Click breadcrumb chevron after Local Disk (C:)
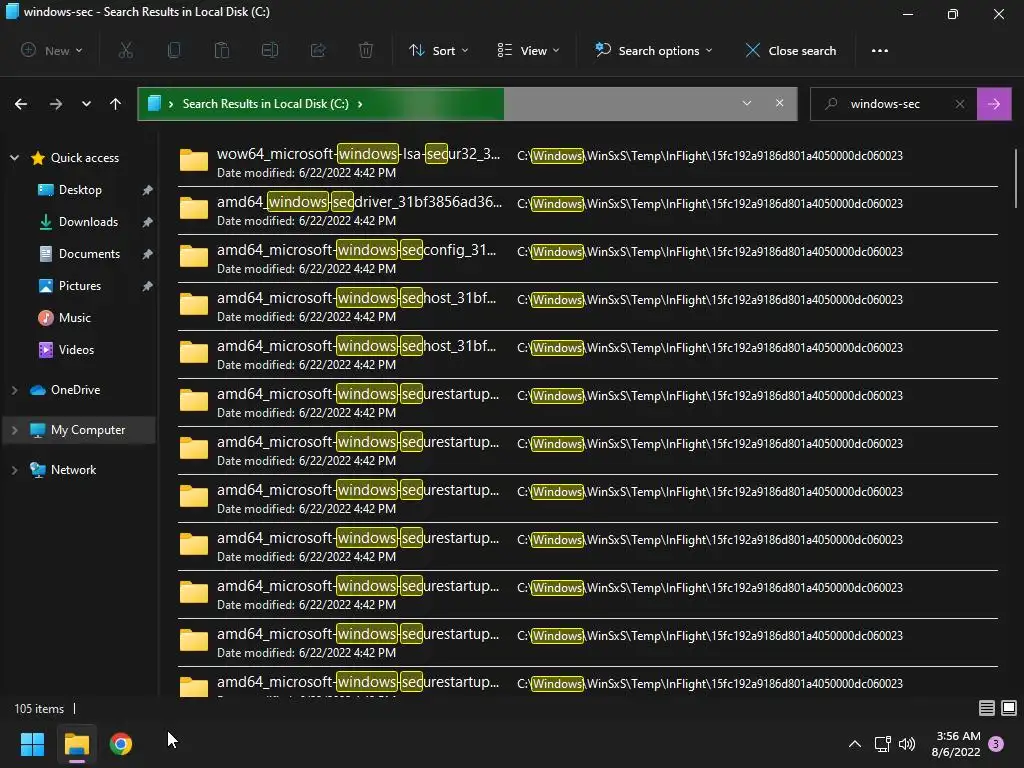Screen dimensions: 1024x768 pyautogui.click(x=360, y=104)
